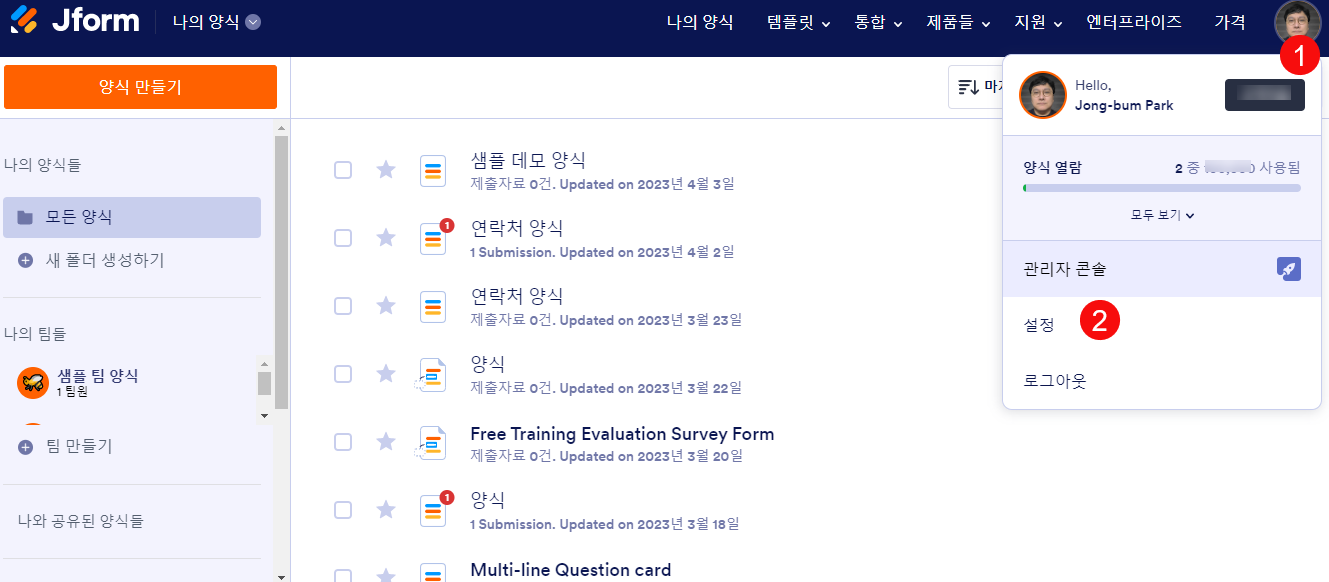Open the 가격 nav item

point(1230,22)
